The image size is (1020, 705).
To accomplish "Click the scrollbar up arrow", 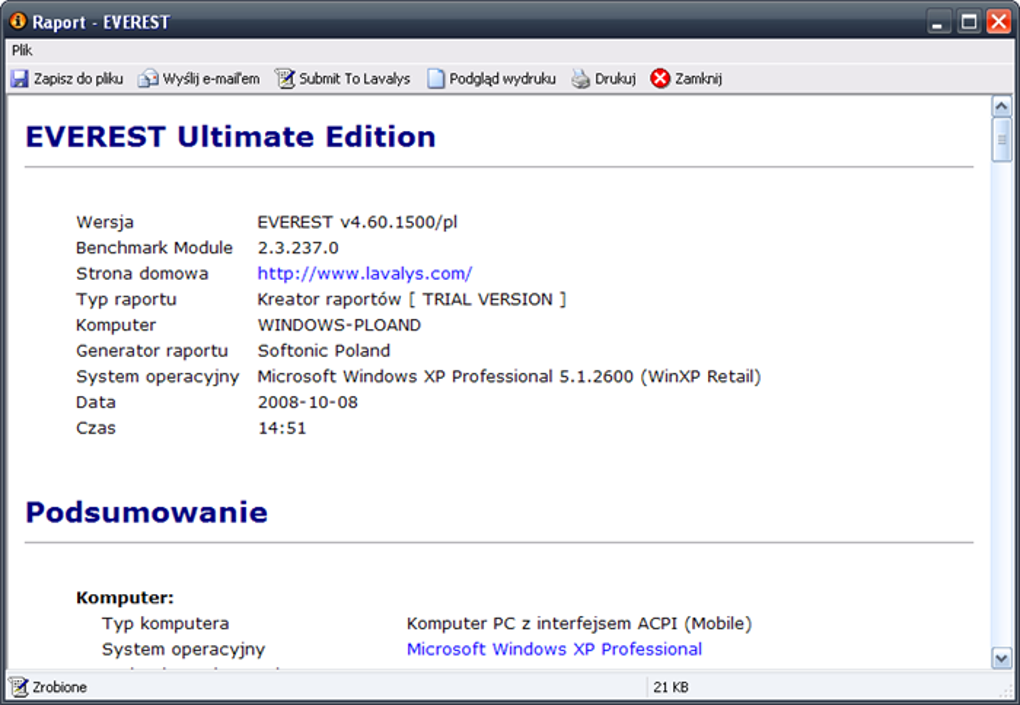I will point(1003,103).
